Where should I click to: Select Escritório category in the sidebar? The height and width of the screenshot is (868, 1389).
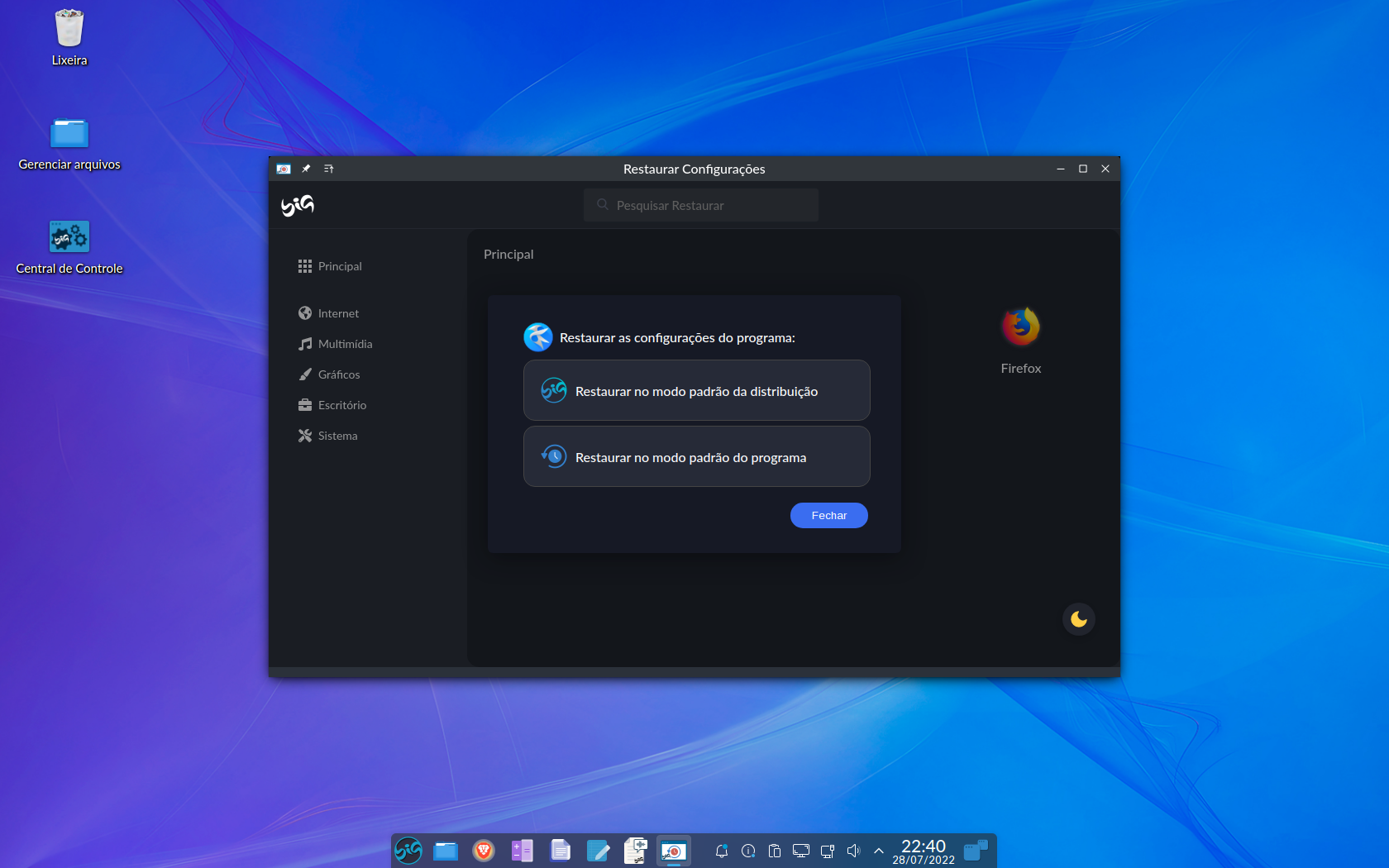coord(332,405)
